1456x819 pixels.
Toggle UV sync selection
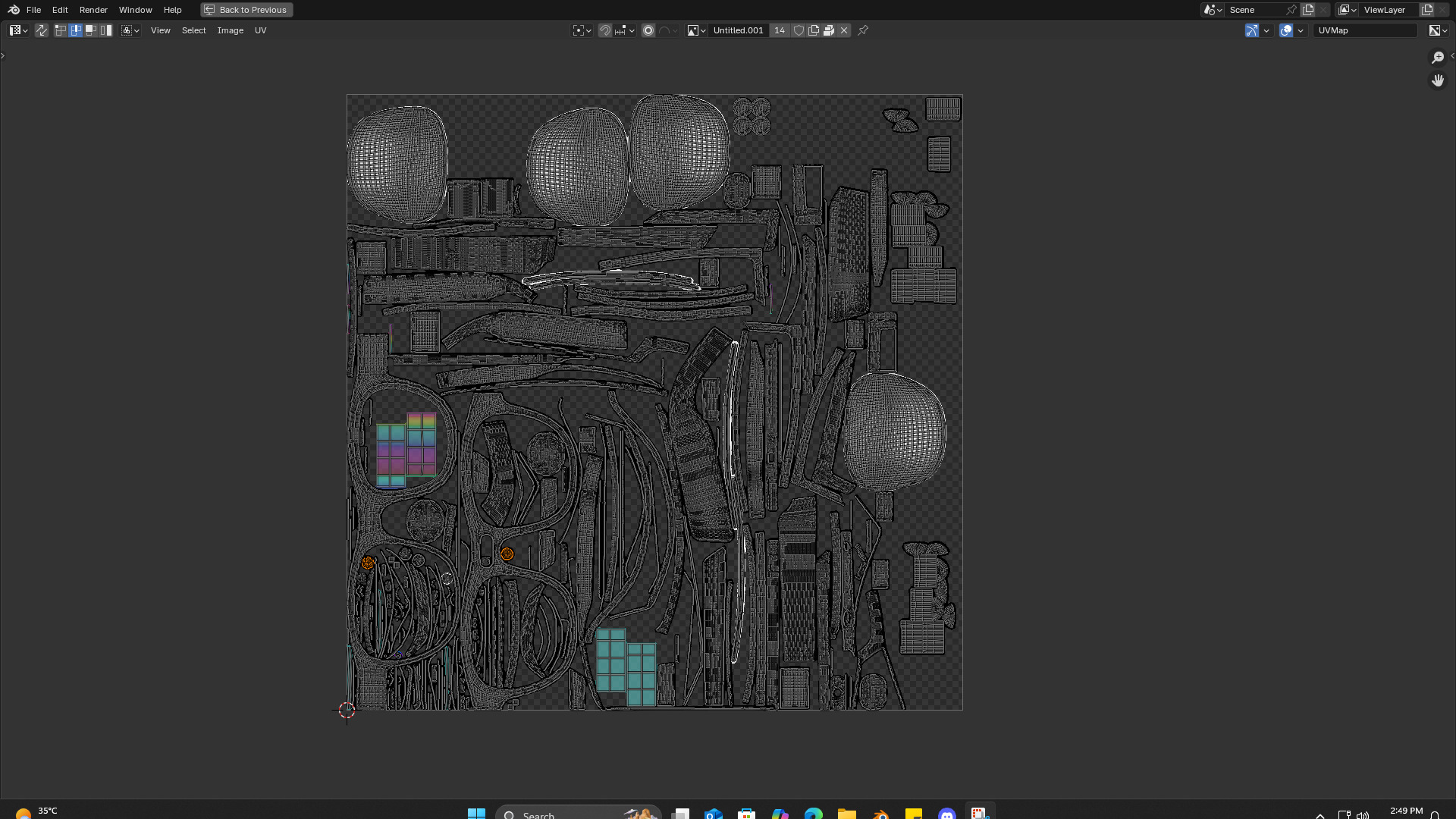point(42,30)
